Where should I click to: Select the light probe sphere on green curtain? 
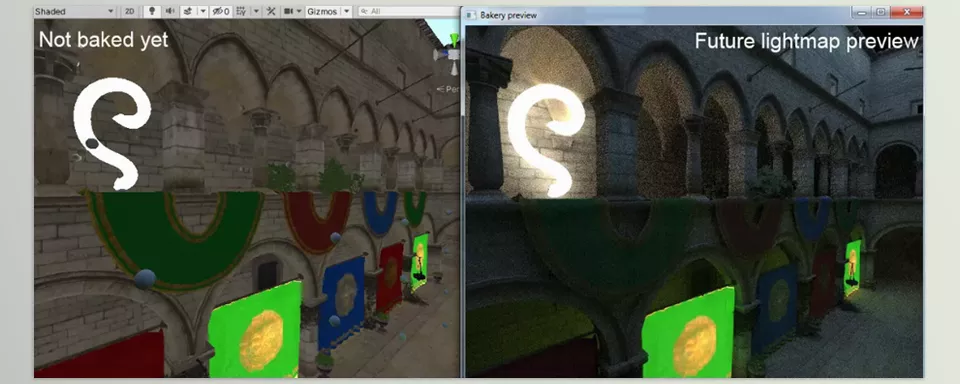point(145,279)
